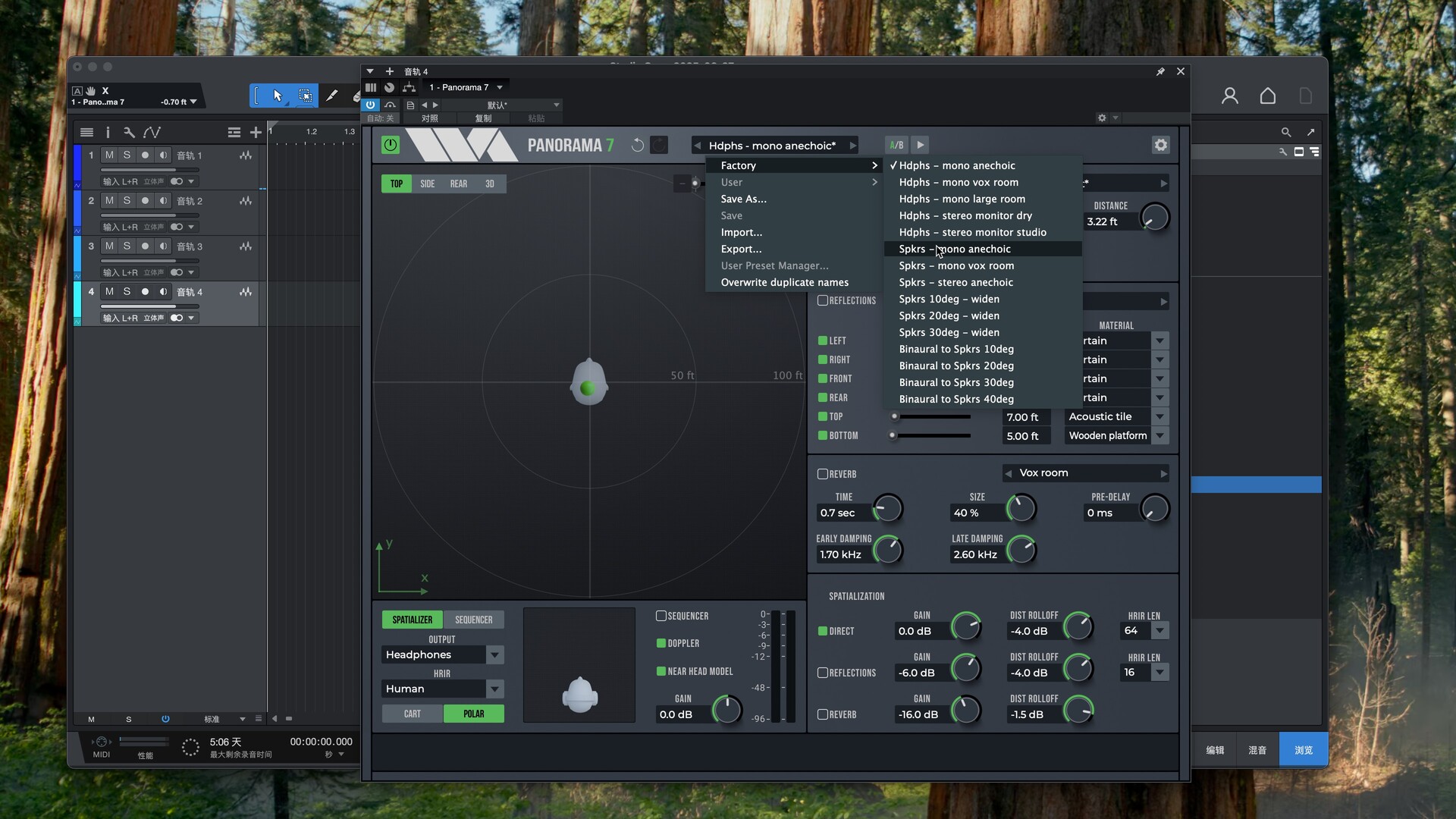The image size is (1456, 819).
Task: Switch to 3D view tab
Action: click(x=490, y=184)
